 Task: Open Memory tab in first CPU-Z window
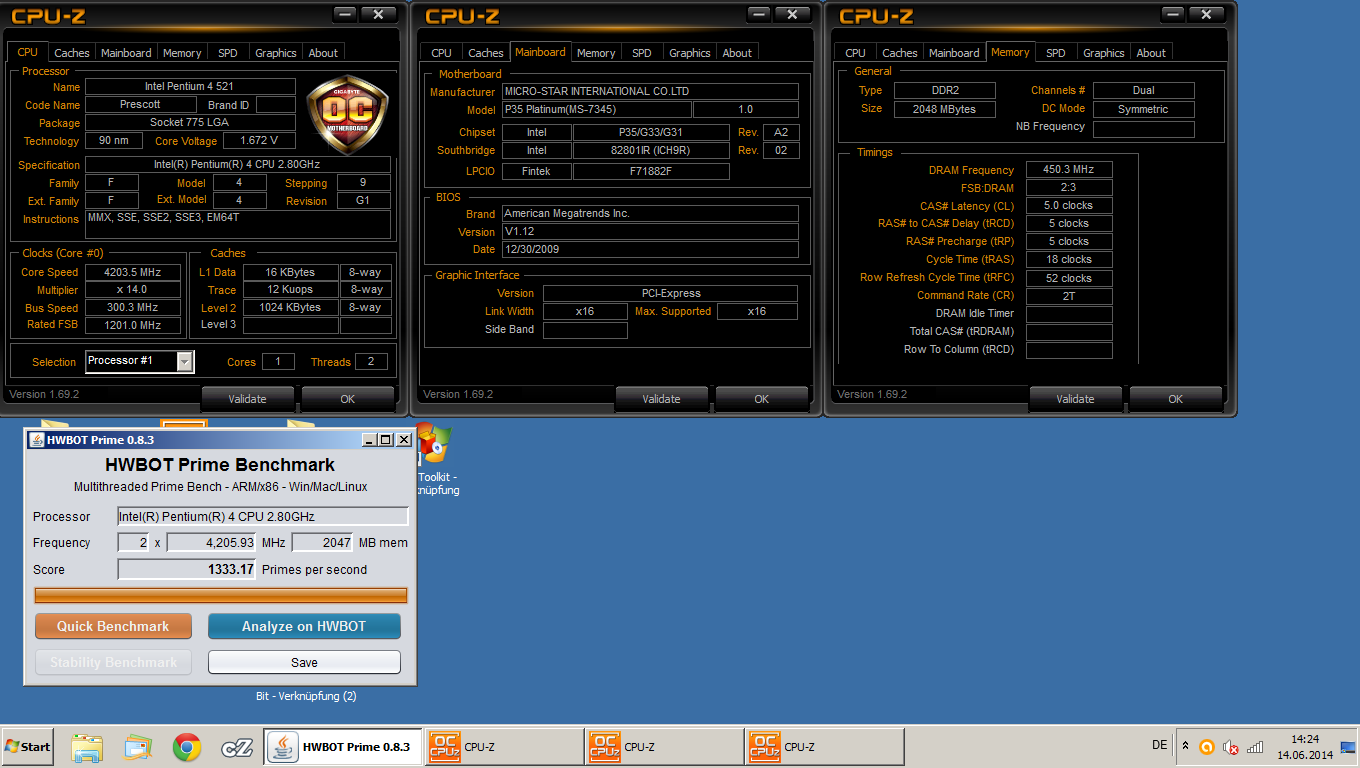pyautogui.click(x=182, y=53)
